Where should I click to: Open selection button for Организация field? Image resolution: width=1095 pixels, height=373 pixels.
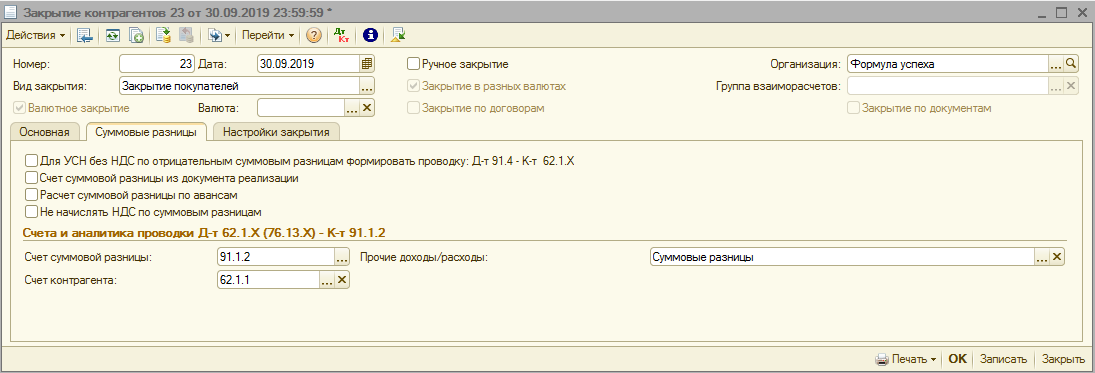click(x=1056, y=64)
